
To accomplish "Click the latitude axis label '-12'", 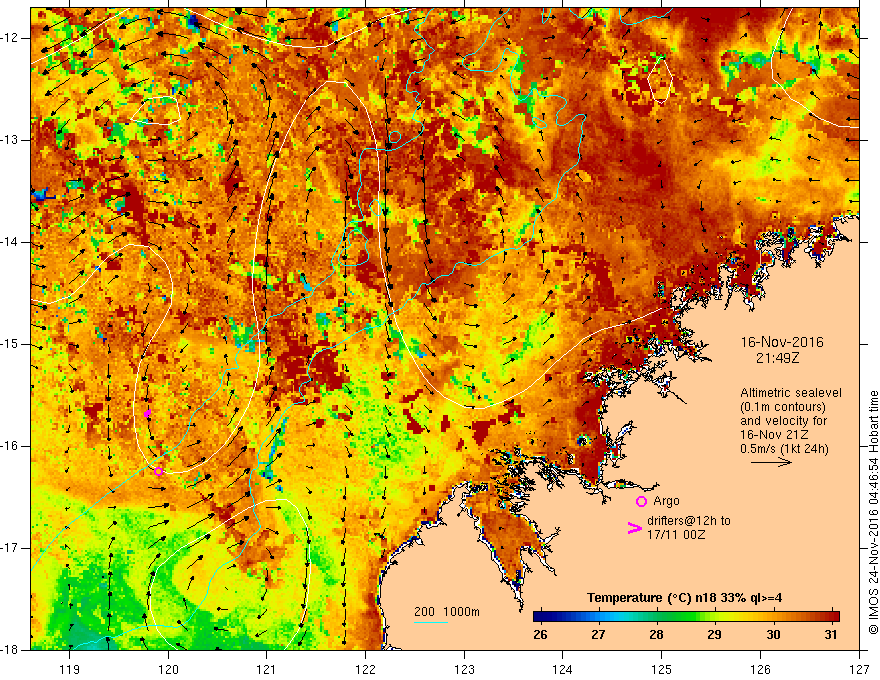I will coord(11,38).
